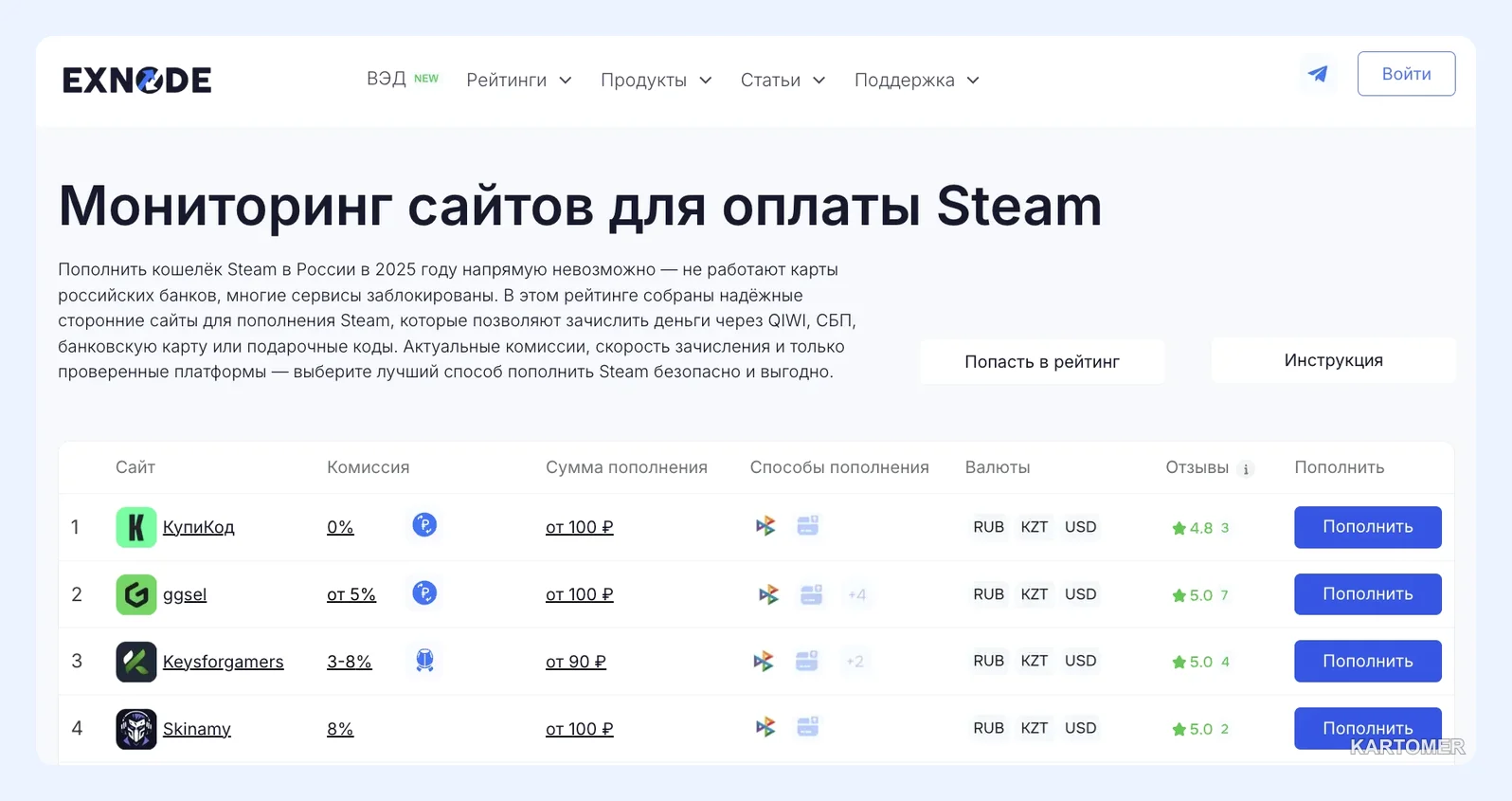The image size is (1512, 801).
Task: Click the Keysforgamers site logo
Action: [136, 662]
